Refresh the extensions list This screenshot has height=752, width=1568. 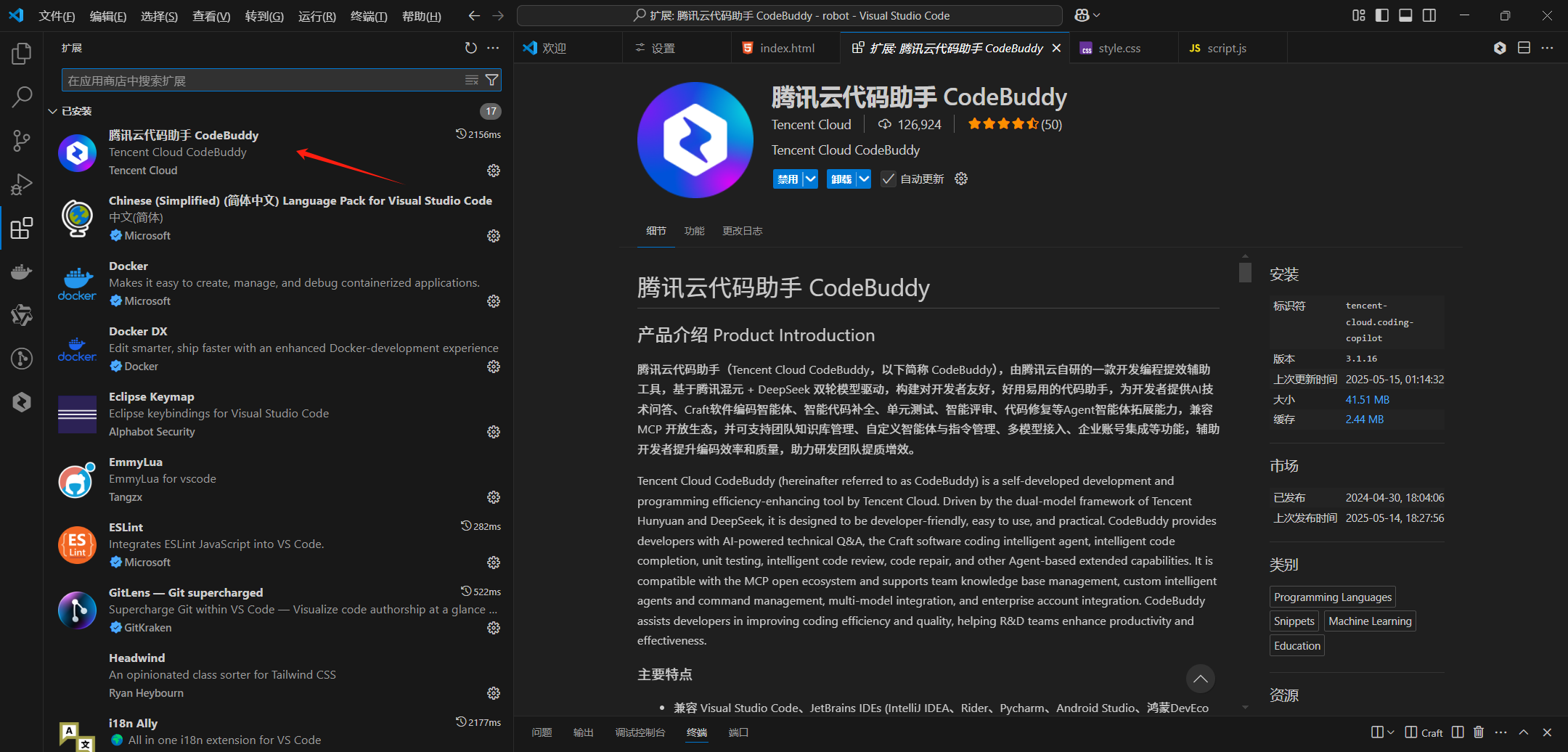click(x=471, y=48)
